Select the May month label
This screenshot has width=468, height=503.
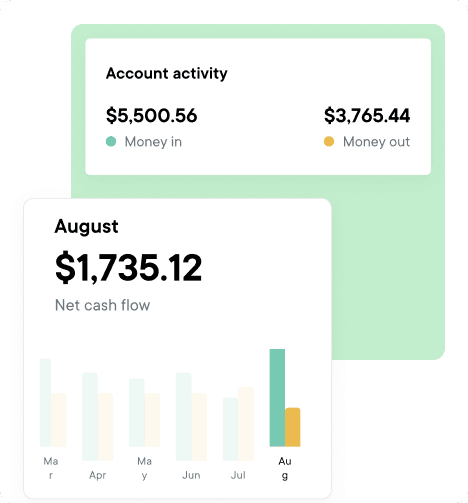point(144,468)
